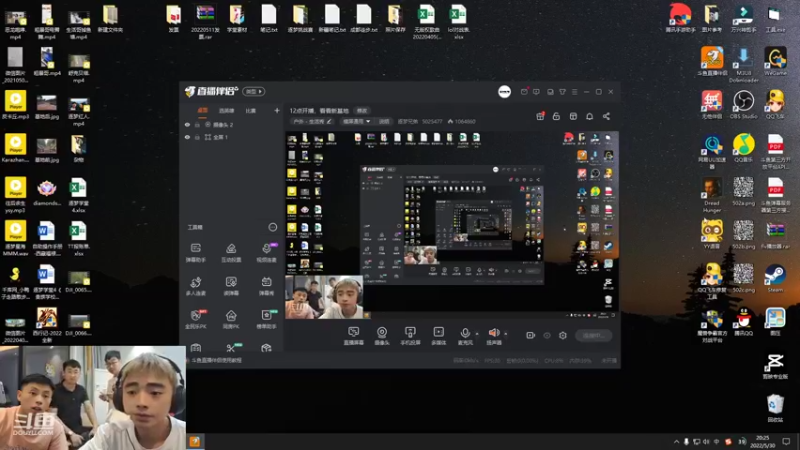Image resolution: width=800 pixels, height=450 pixels.
Task: Open 互动设置 in the toolbox panel
Action: tap(231, 253)
